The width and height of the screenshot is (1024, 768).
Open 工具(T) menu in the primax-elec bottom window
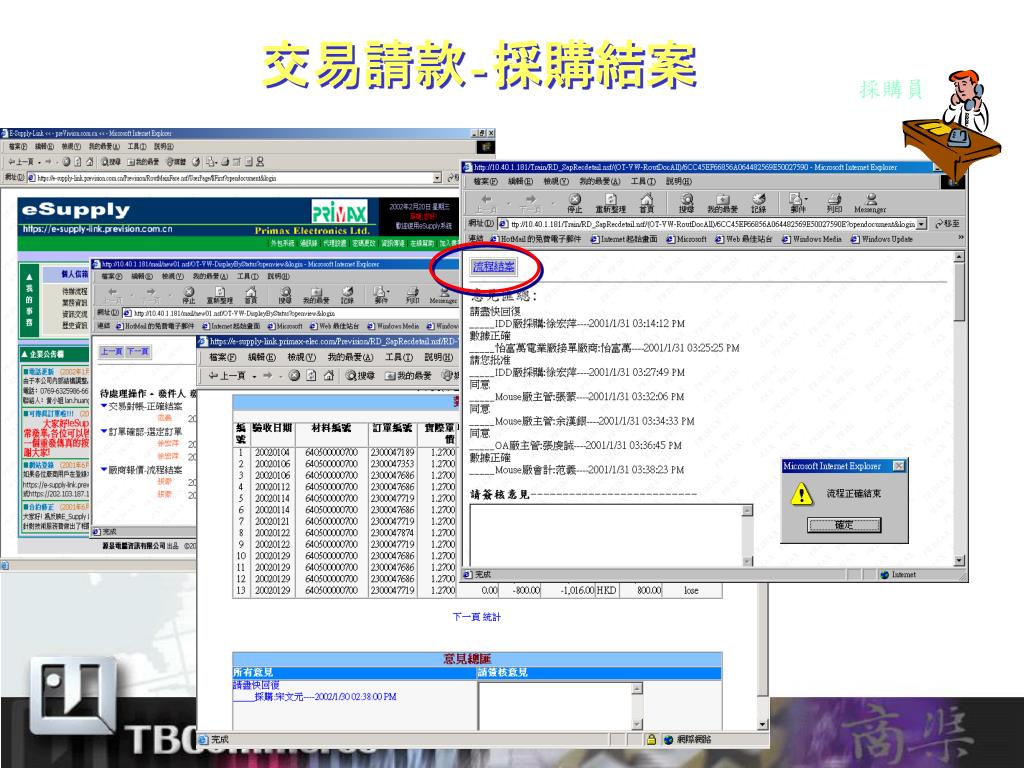[398, 357]
